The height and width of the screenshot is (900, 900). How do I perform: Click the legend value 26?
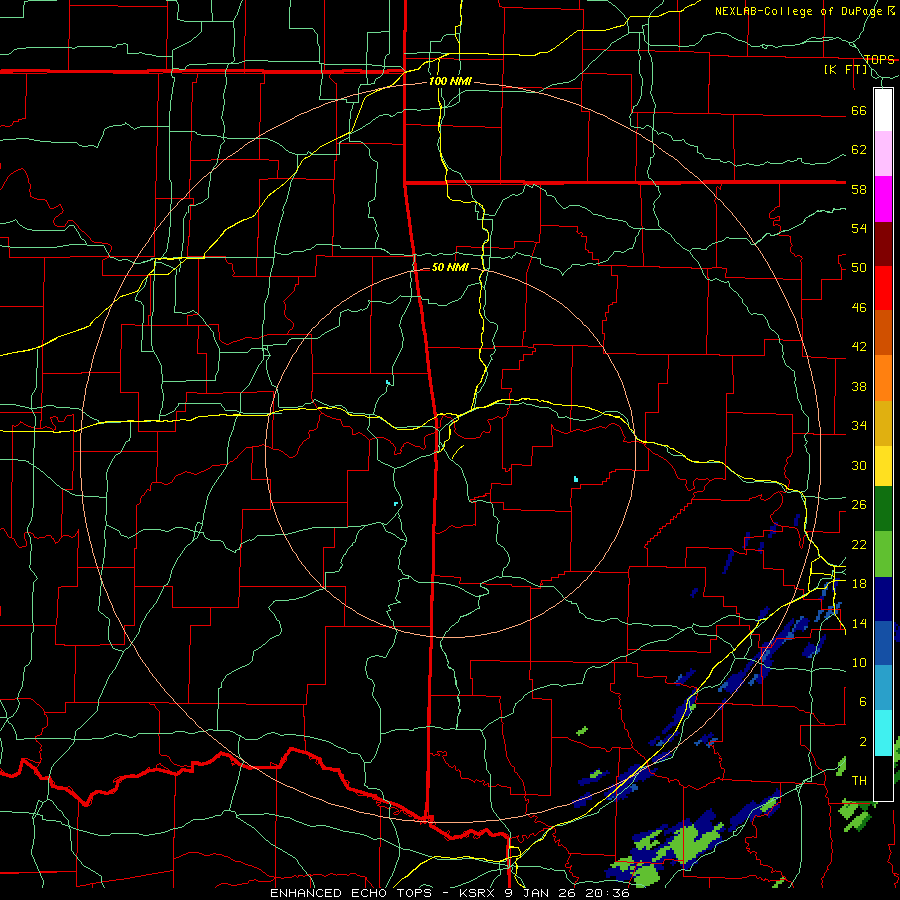859,505
